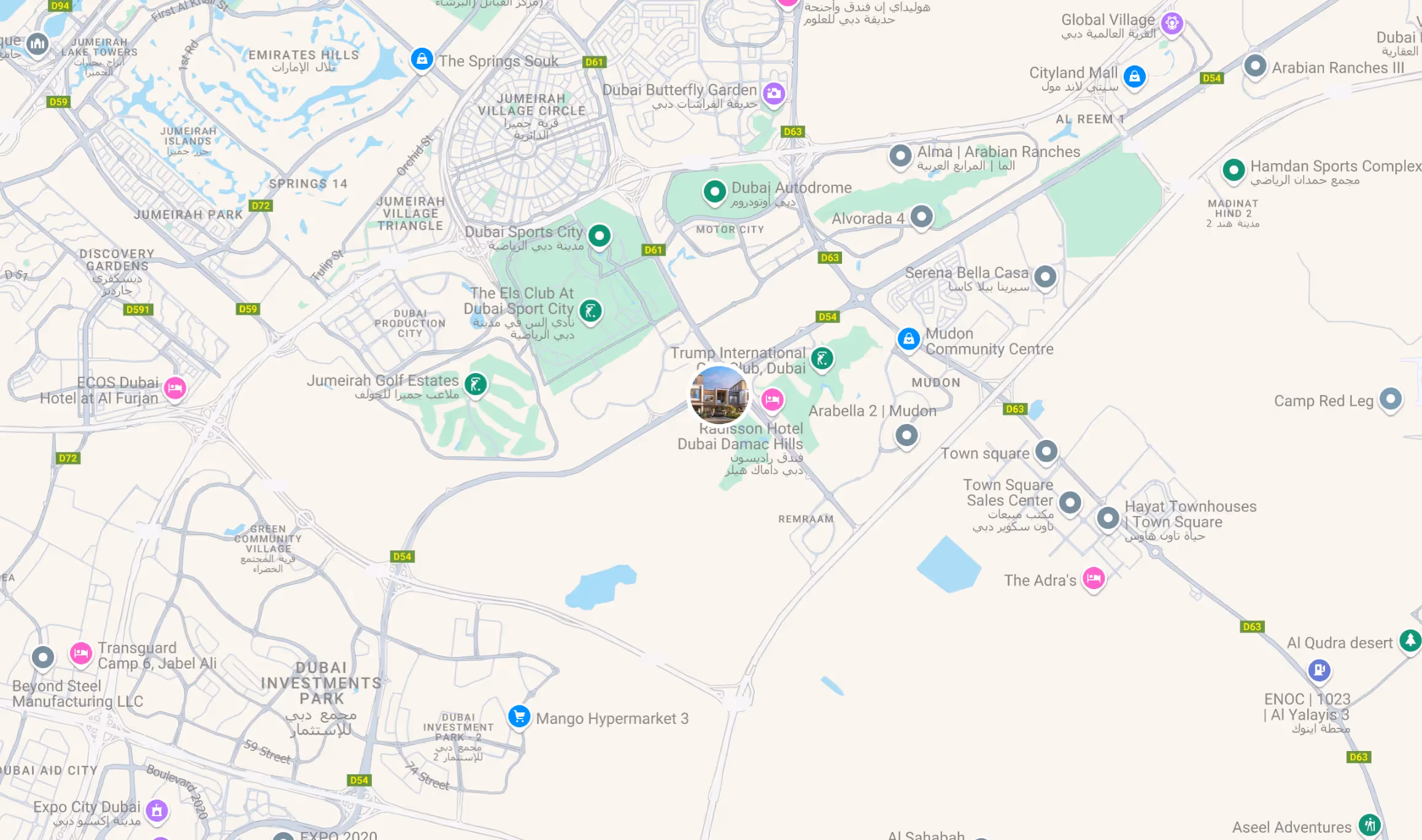Select Trump International Golf Club pin
The height and width of the screenshot is (840, 1422).
click(x=822, y=359)
